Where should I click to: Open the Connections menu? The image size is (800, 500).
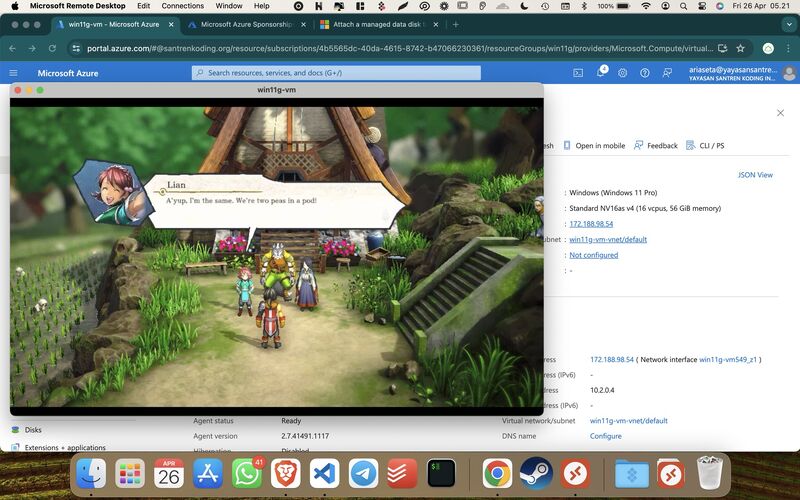183,6
